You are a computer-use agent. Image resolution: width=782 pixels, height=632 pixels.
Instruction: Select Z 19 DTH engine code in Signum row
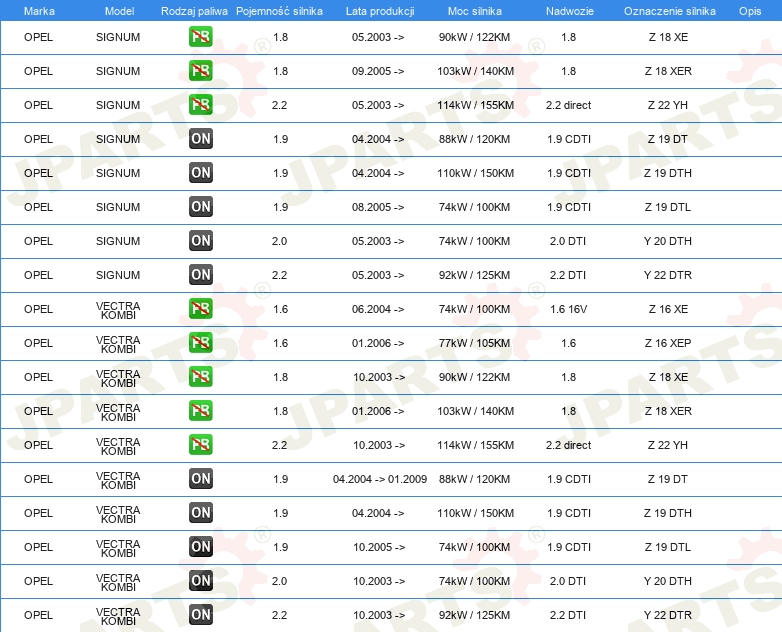[668, 173]
